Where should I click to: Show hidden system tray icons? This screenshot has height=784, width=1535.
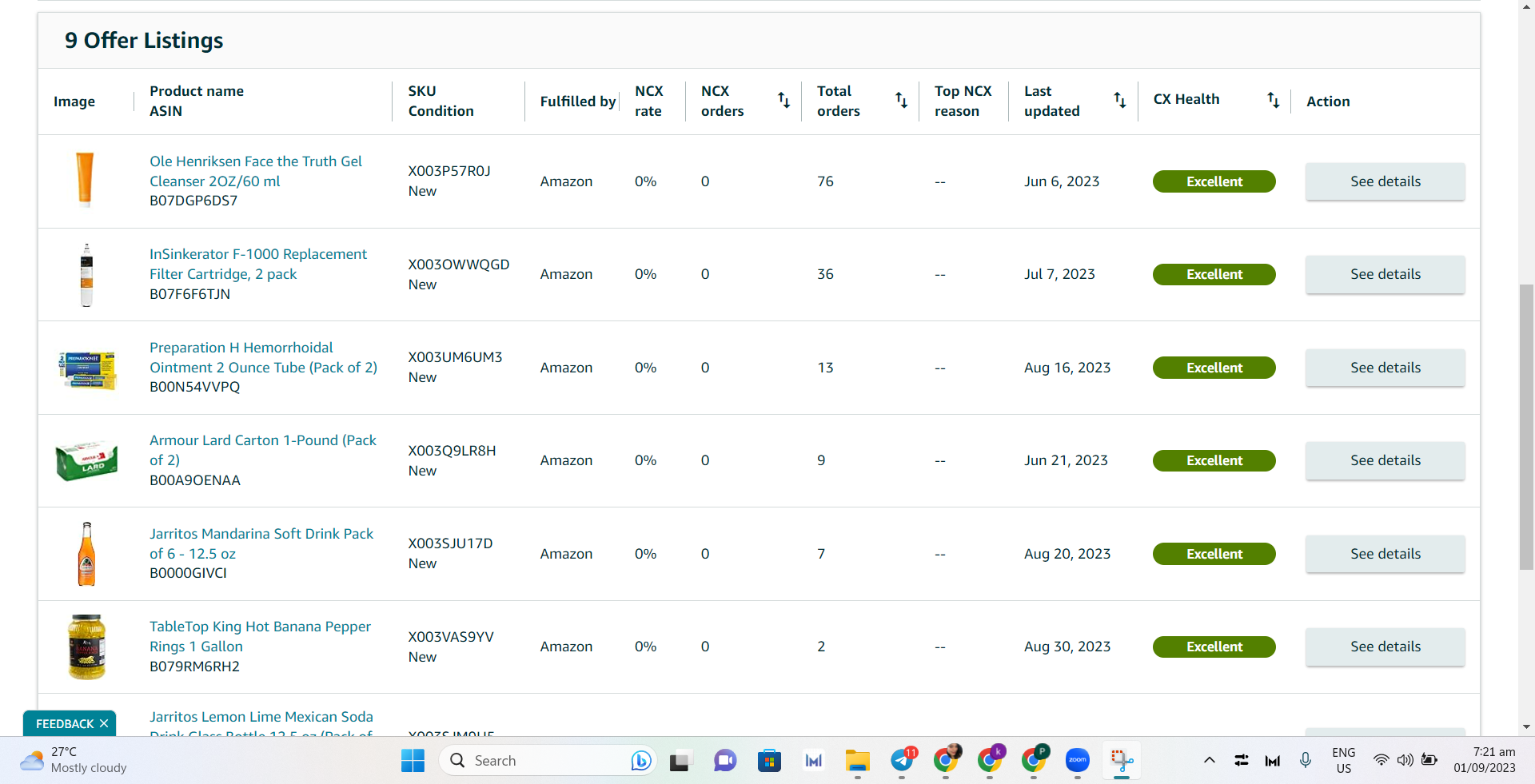click(x=1209, y=761)
